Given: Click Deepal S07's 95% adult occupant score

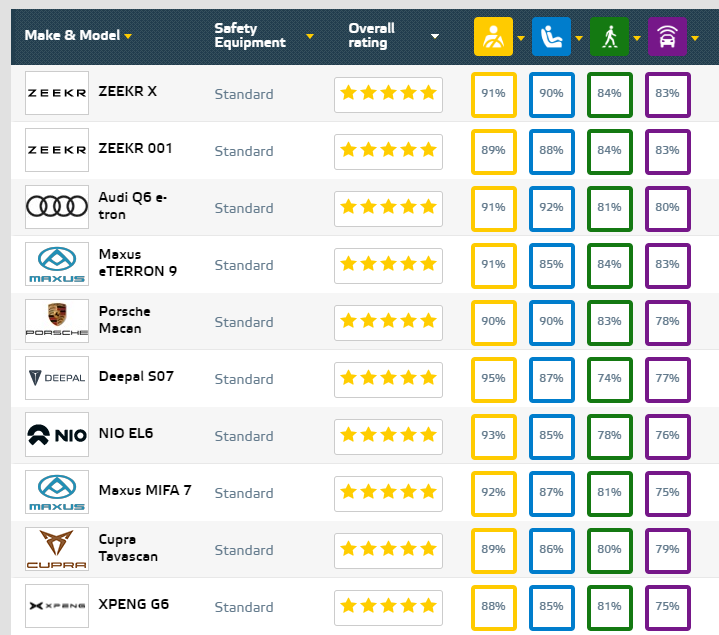Looking at the screenshot, I should [x=493, y=379].
